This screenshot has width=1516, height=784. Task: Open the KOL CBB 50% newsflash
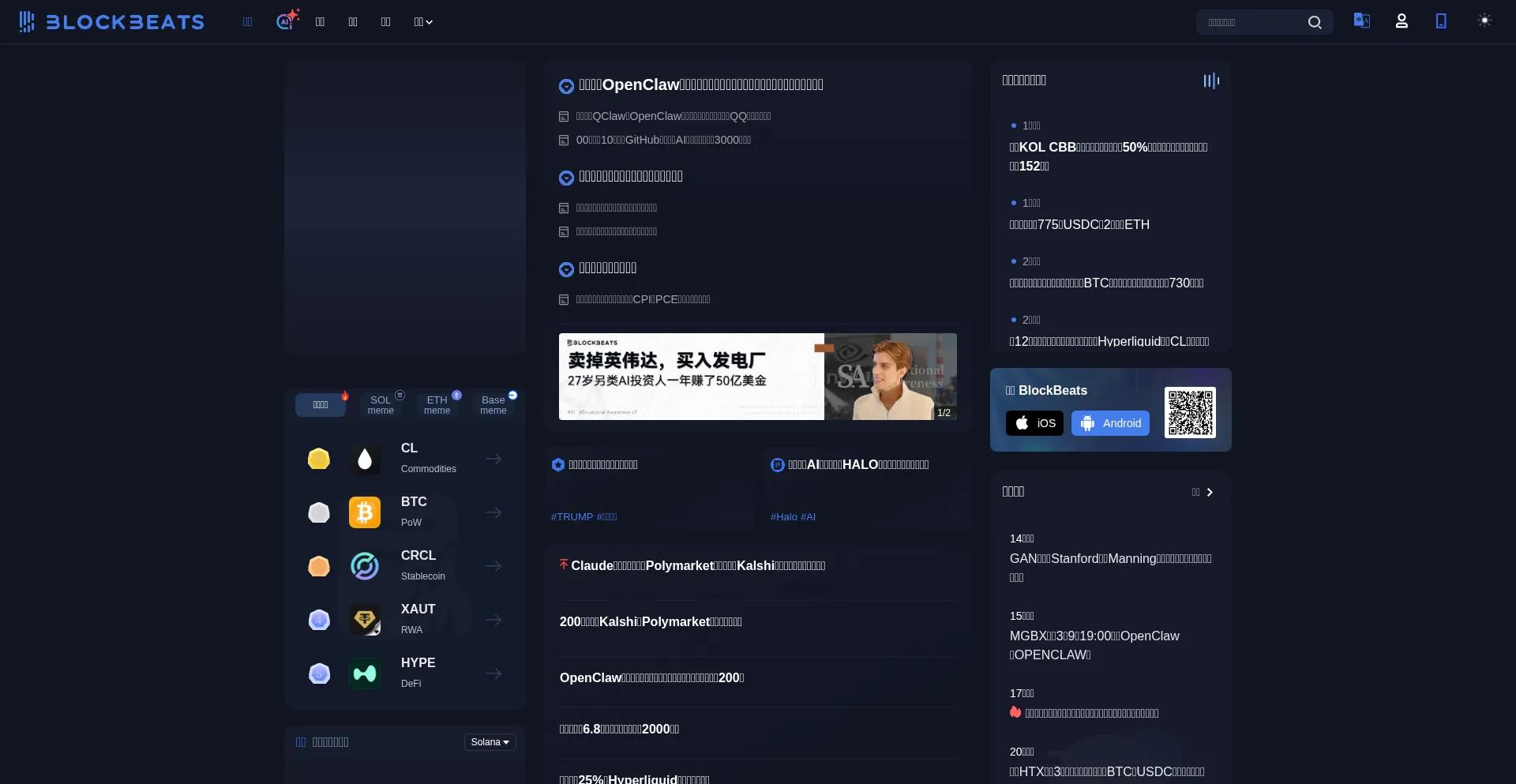coord(1109,156)
